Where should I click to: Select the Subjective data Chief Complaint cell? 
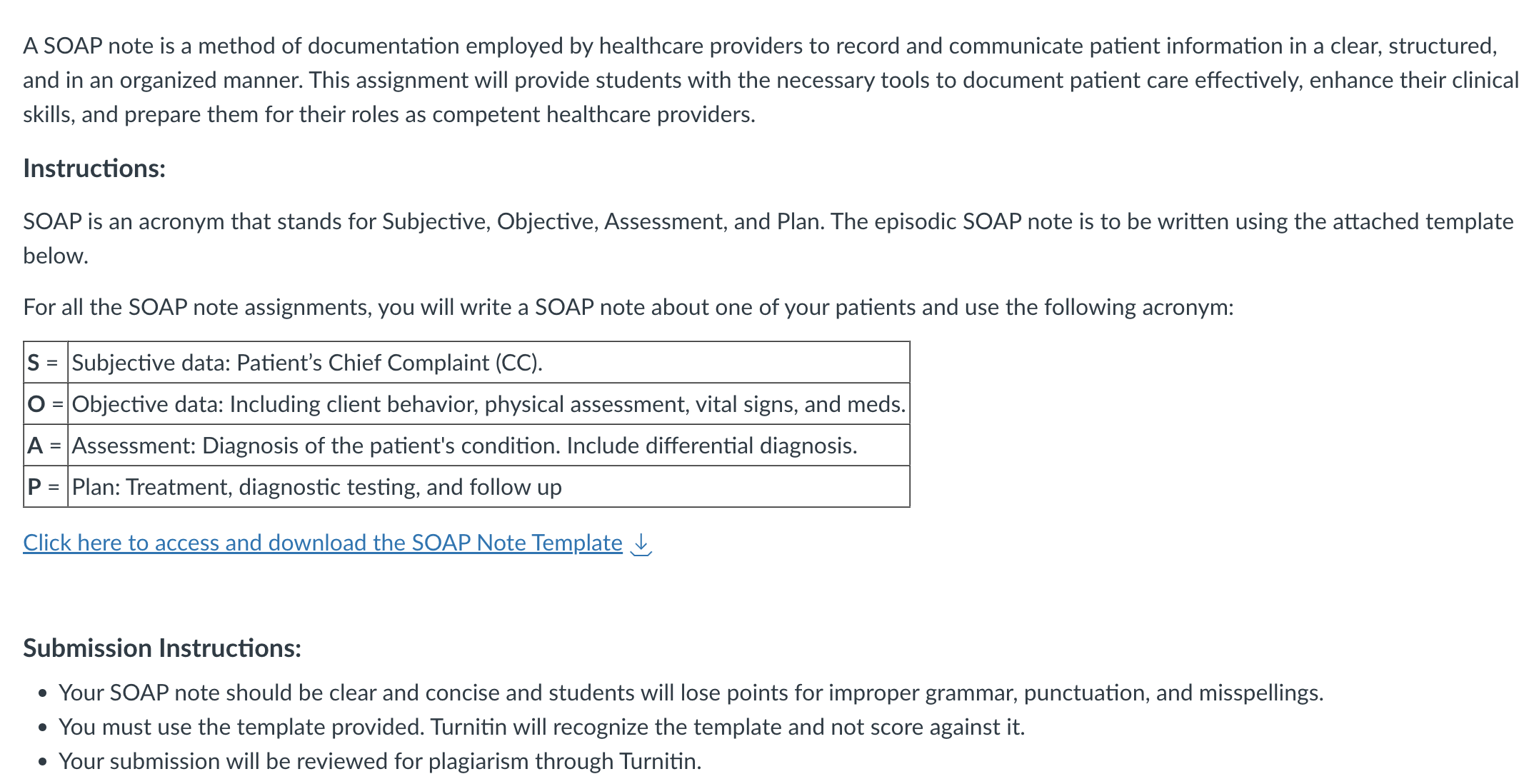pos(488,363)
